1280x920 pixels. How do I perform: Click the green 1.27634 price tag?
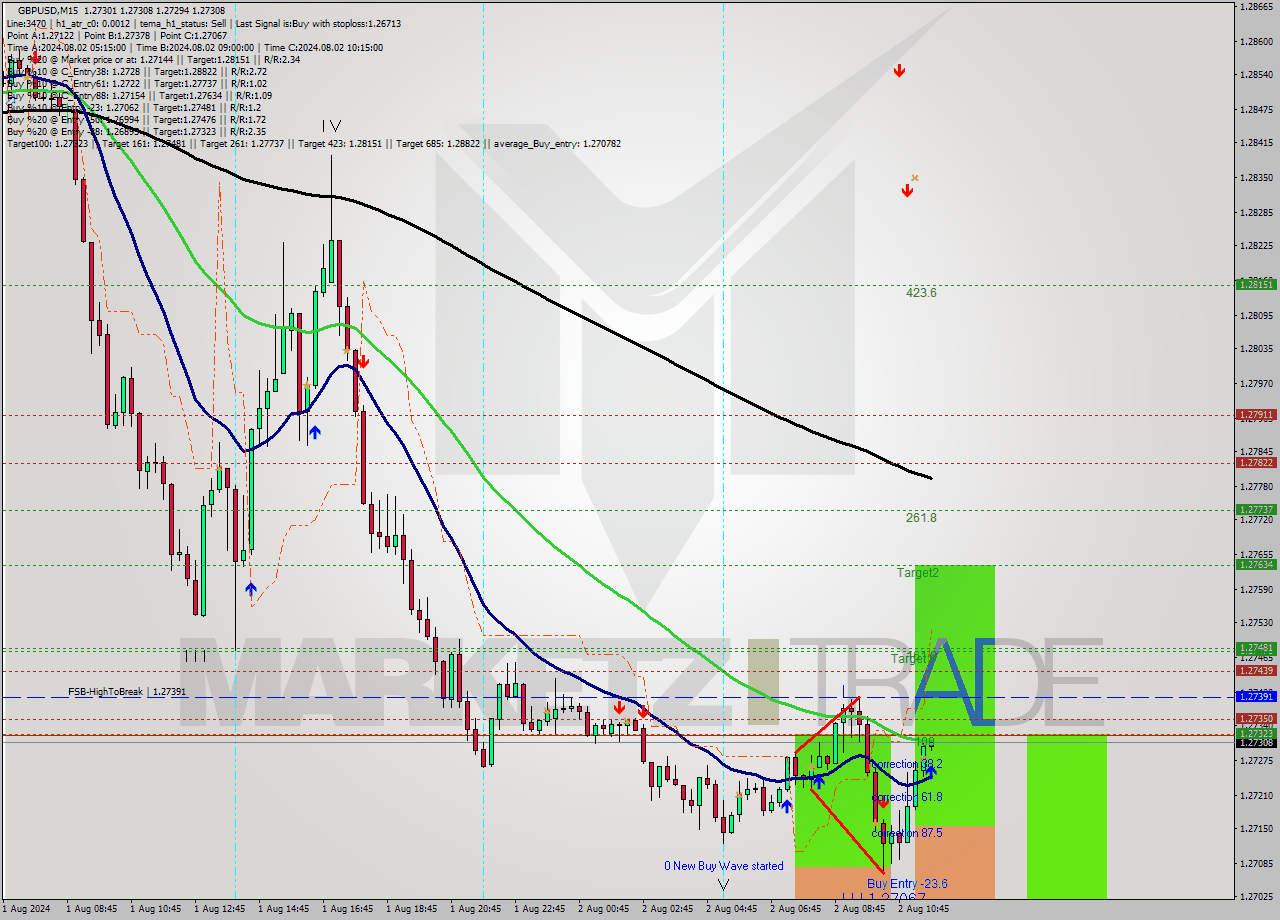click(1256, 564)
